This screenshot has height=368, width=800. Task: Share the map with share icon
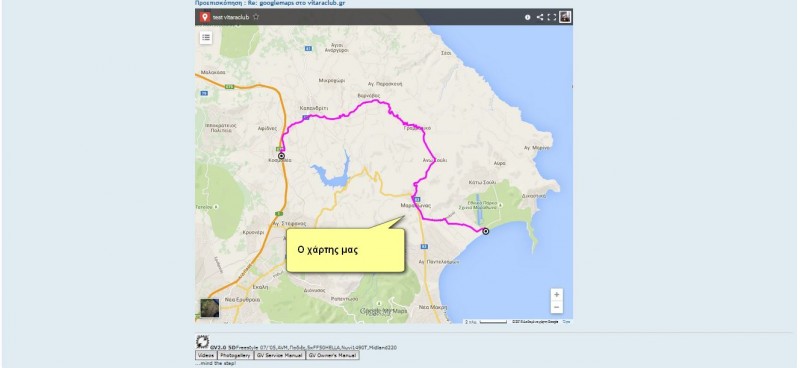click(x=540, y=17)
